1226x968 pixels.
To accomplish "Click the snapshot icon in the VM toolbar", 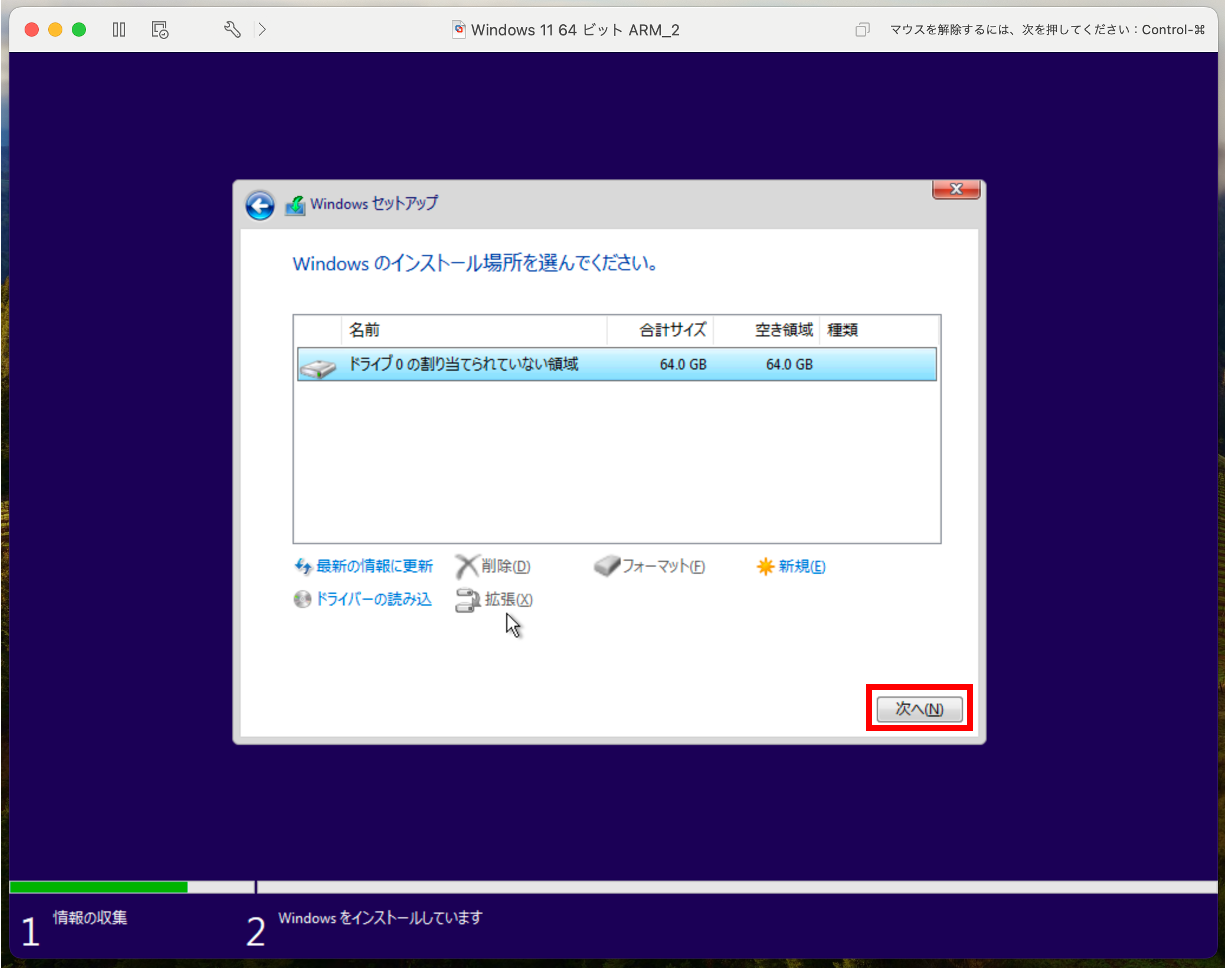I will pos(160,30).
